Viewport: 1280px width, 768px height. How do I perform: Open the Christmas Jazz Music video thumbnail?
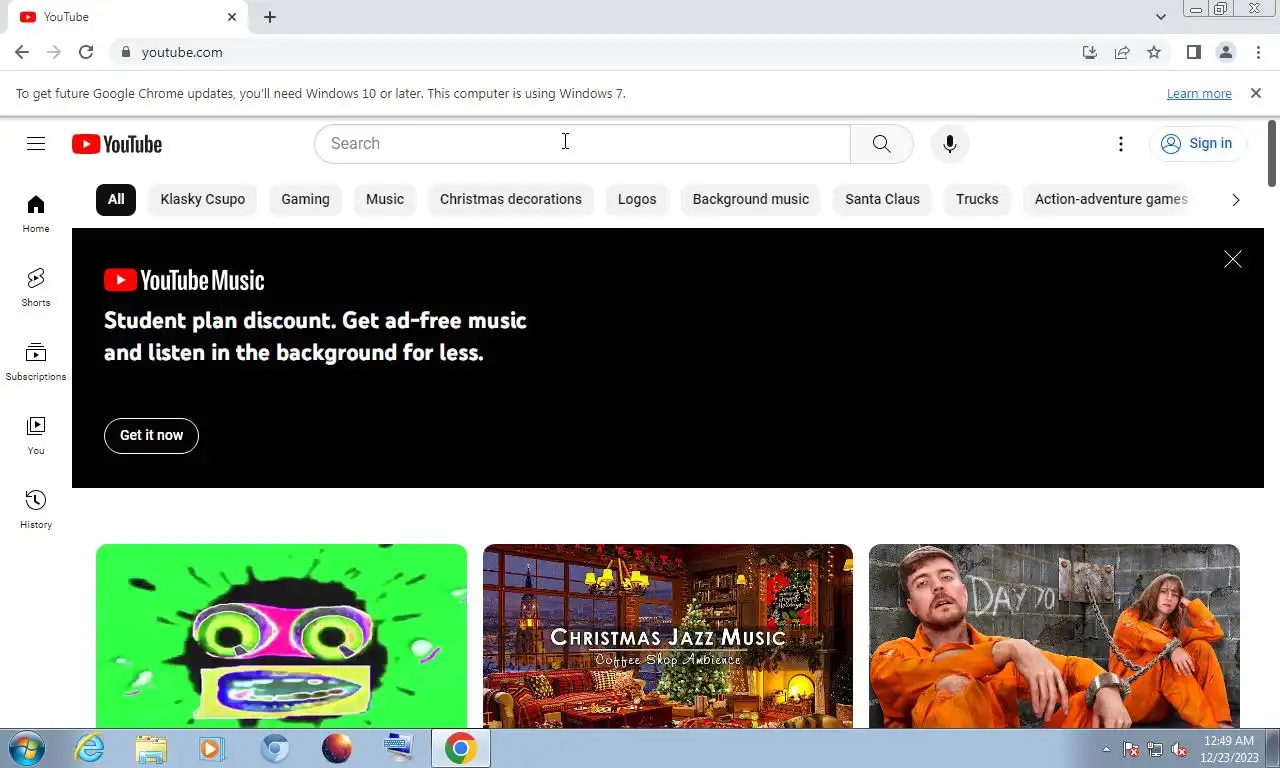668,636
